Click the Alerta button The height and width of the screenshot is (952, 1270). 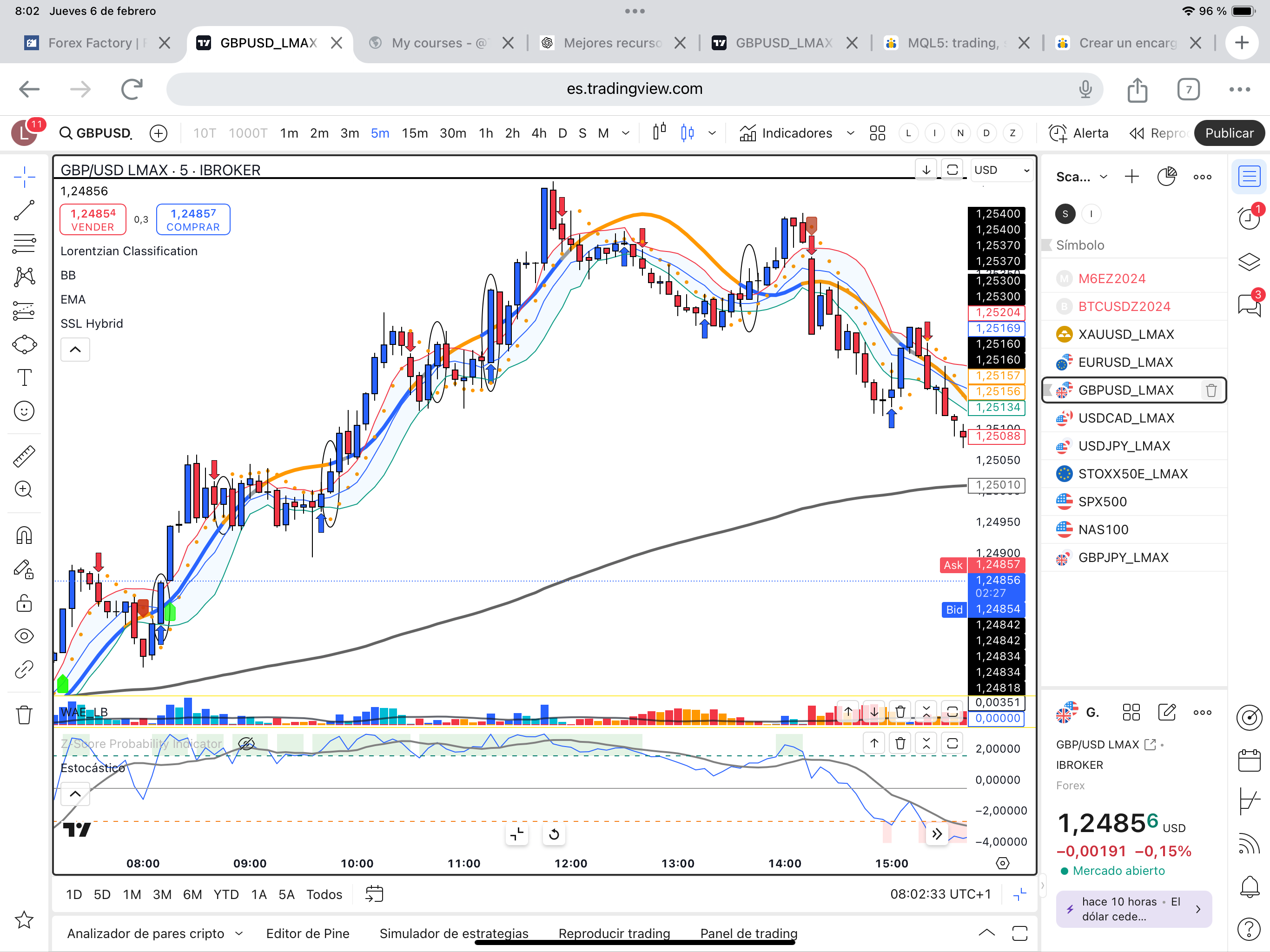coord(1078,133)
